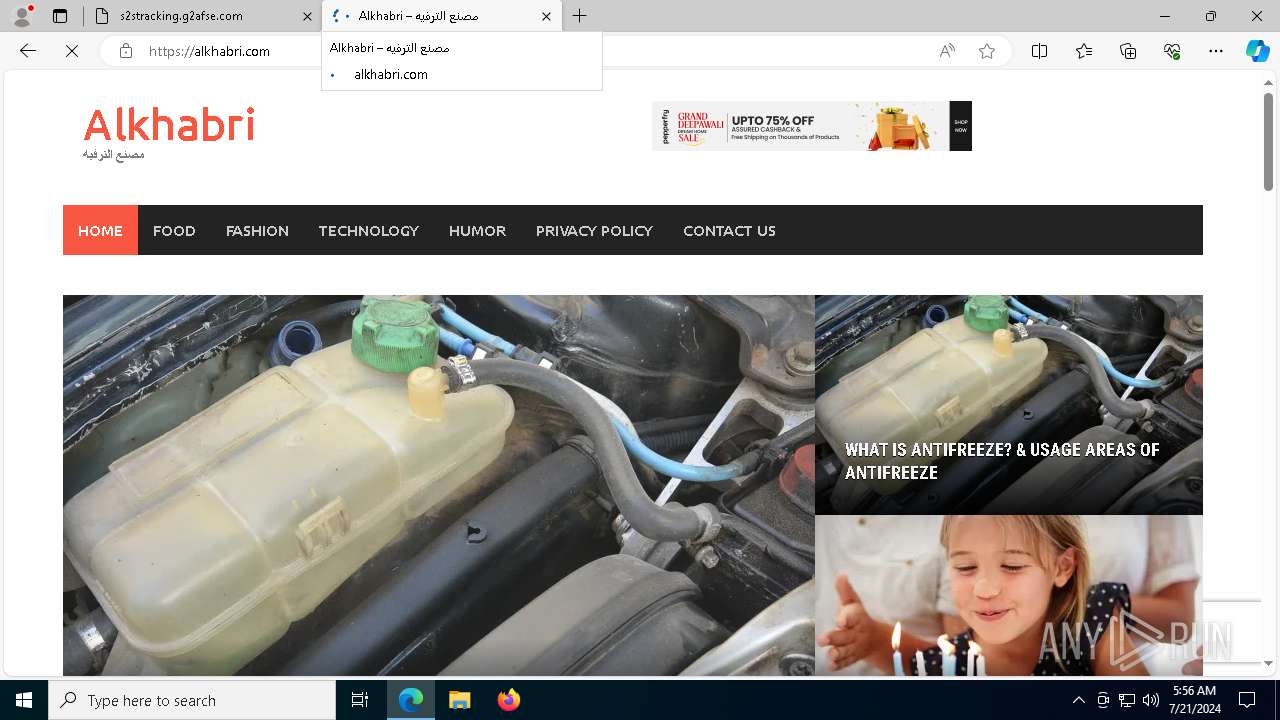Select the Alkhabri tab
1280x720 pixels.
442,16
